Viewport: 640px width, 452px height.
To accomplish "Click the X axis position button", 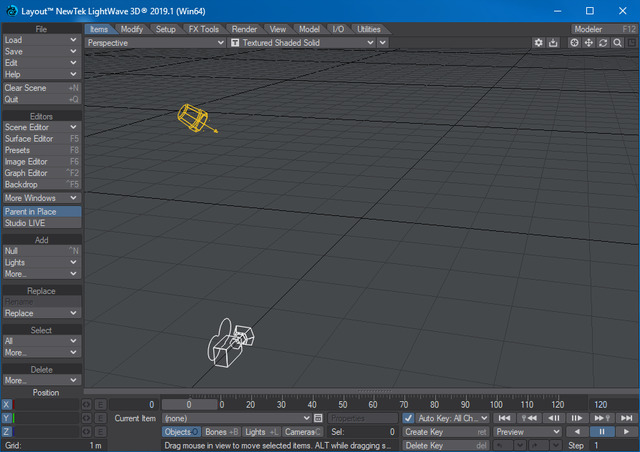I will [7, 404].
